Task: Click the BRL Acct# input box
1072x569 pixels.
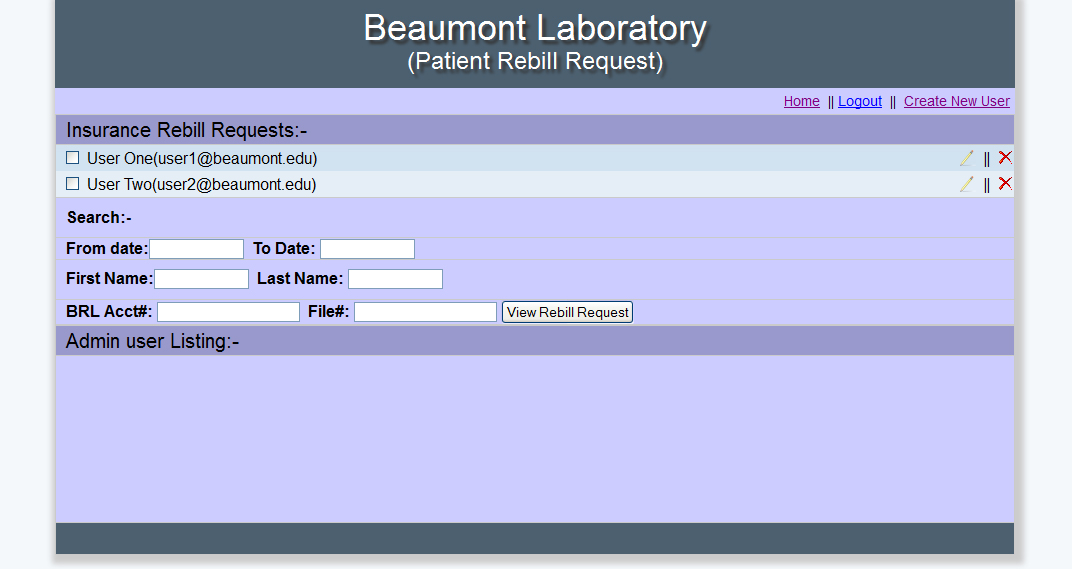Action: (228, 312)
